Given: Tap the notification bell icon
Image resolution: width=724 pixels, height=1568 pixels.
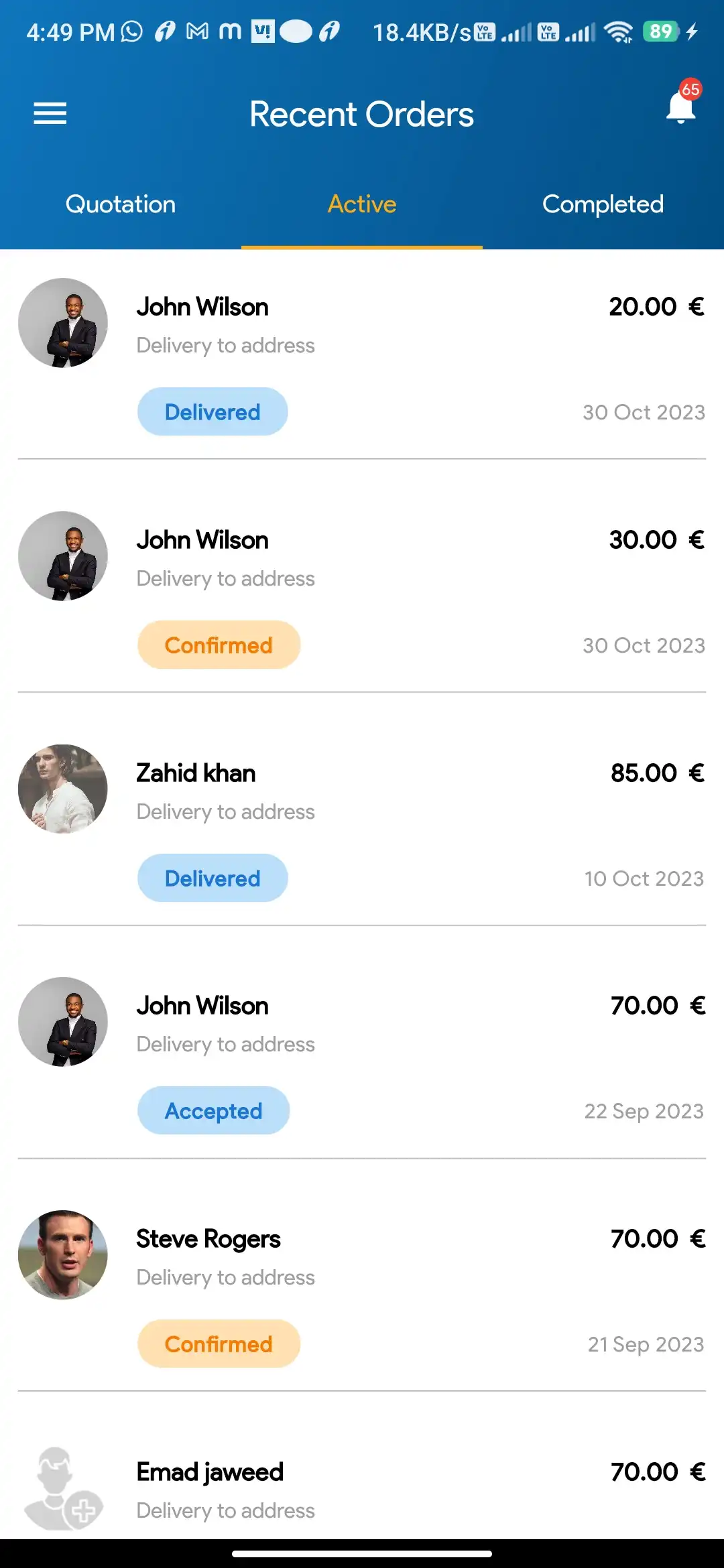Looking at the screenshot, I should 680,107.
